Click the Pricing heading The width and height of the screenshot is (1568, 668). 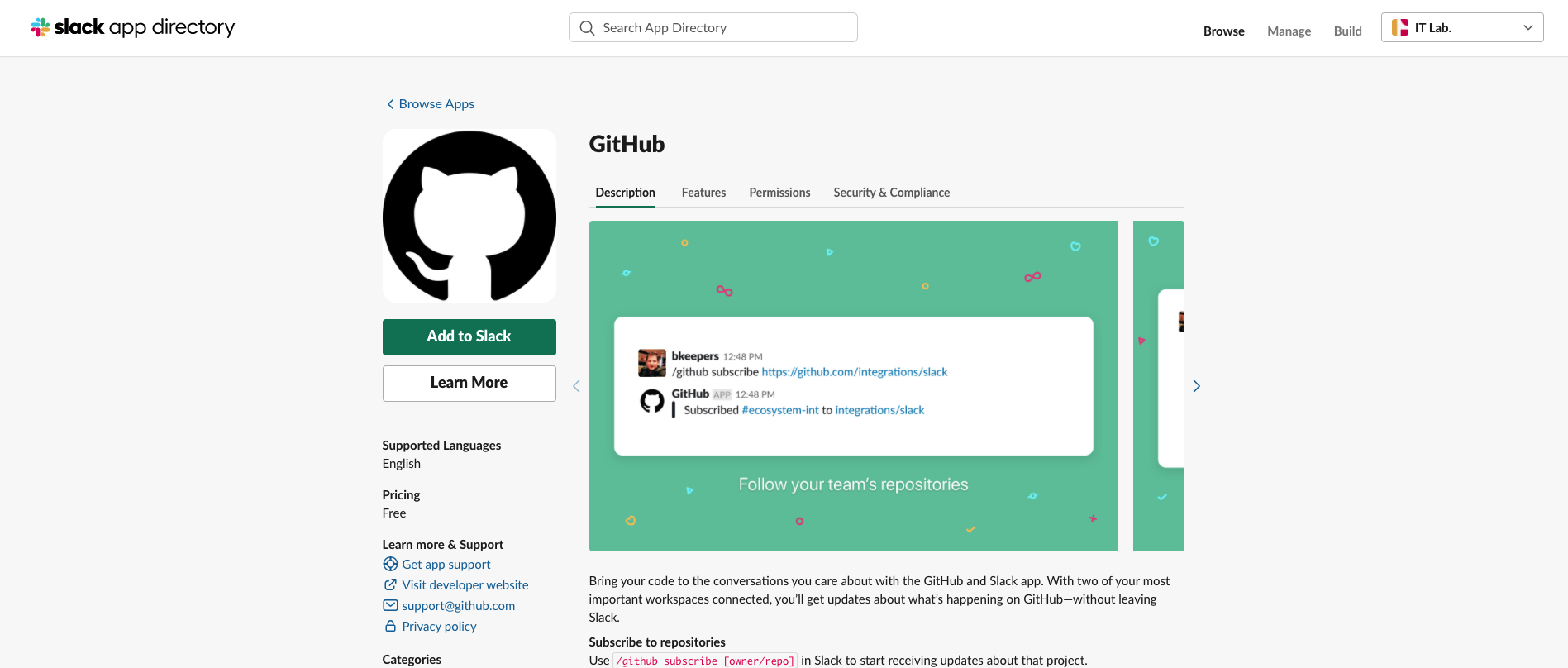pyautogui.click(x=401, y=494)
